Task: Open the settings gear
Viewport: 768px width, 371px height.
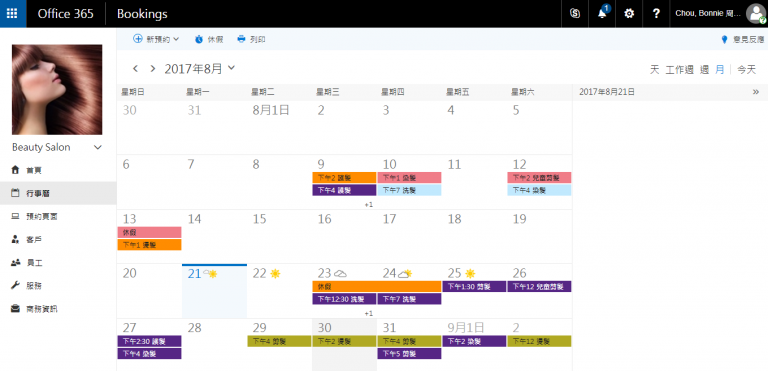Action: (x=629, y=14)
